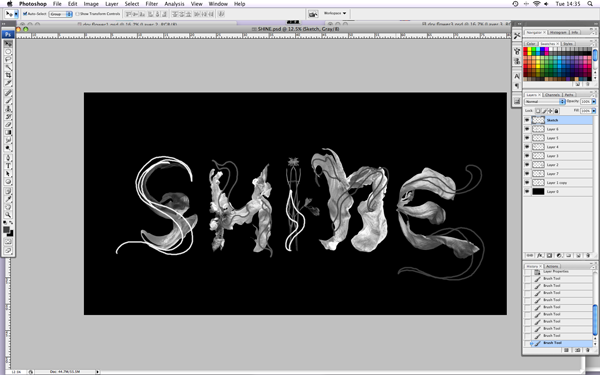Hide the Sketch layer
This screenshot has width=600, height=375.
click(527, 120)
